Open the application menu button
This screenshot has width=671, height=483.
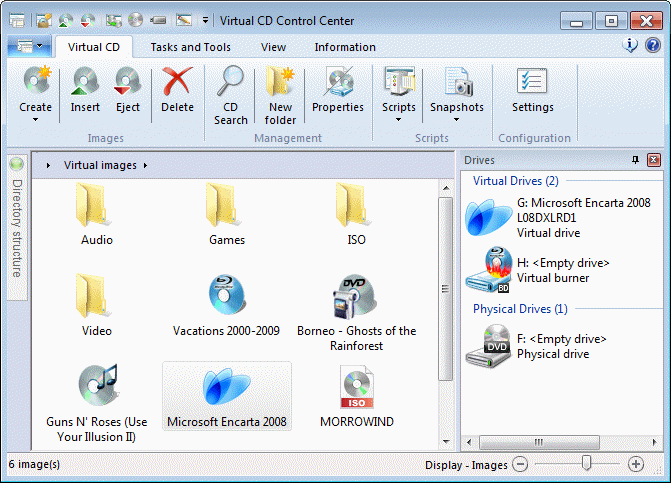point(29,46)
